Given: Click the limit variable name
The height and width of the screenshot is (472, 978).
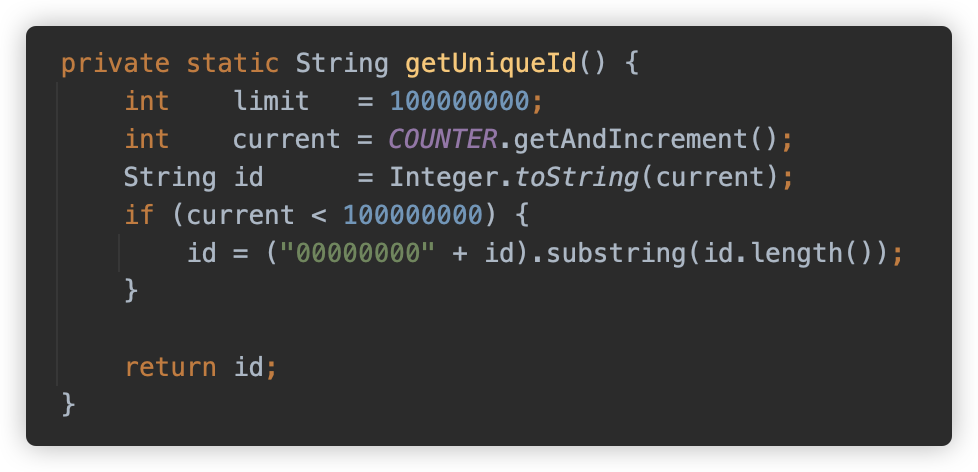Looking at the screenshot, I should [271, 101].
